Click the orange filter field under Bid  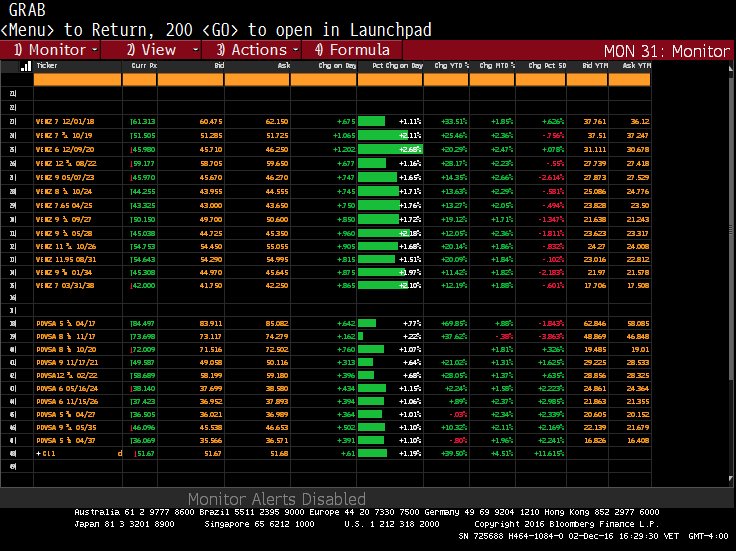[x=191, y=80]
